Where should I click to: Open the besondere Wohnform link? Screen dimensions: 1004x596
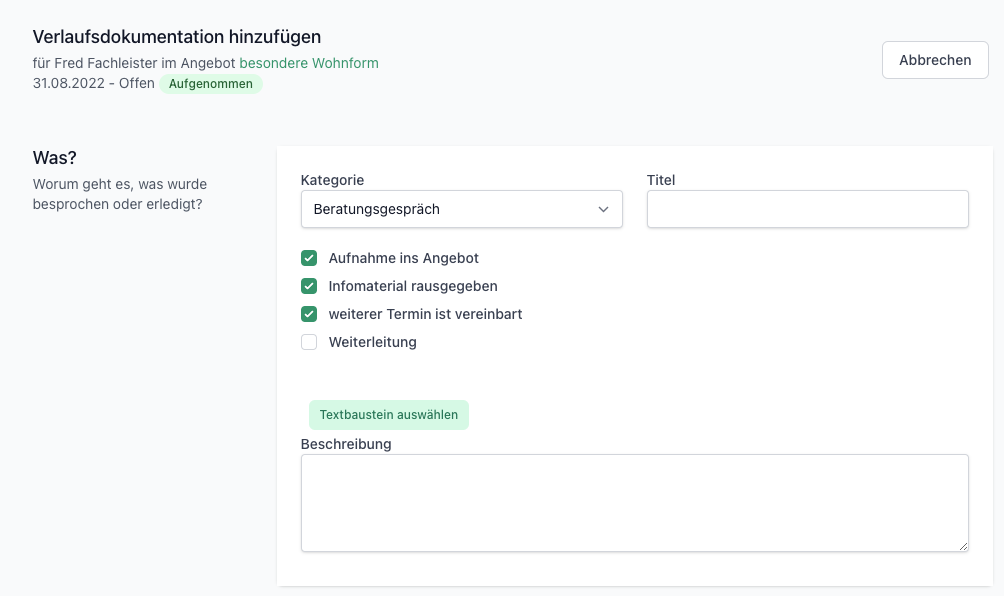[x=309, y=63]
